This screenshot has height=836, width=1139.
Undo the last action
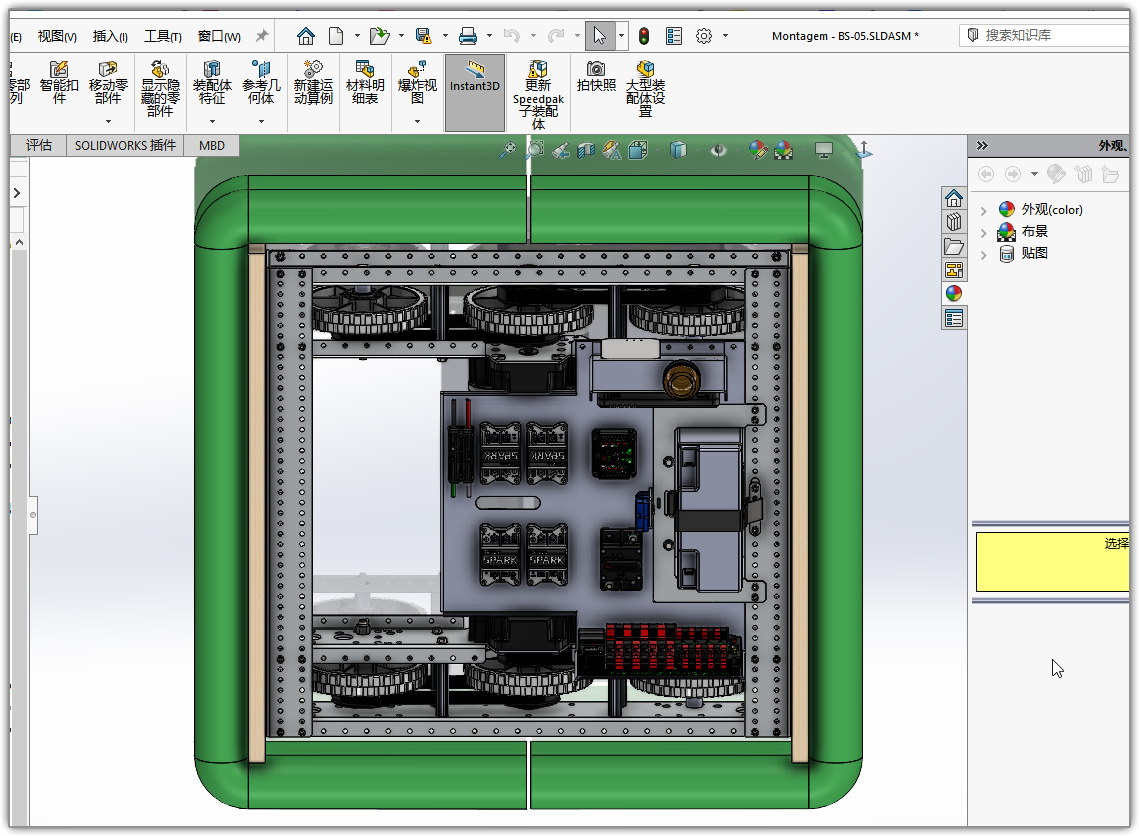(x=511, y=36)
